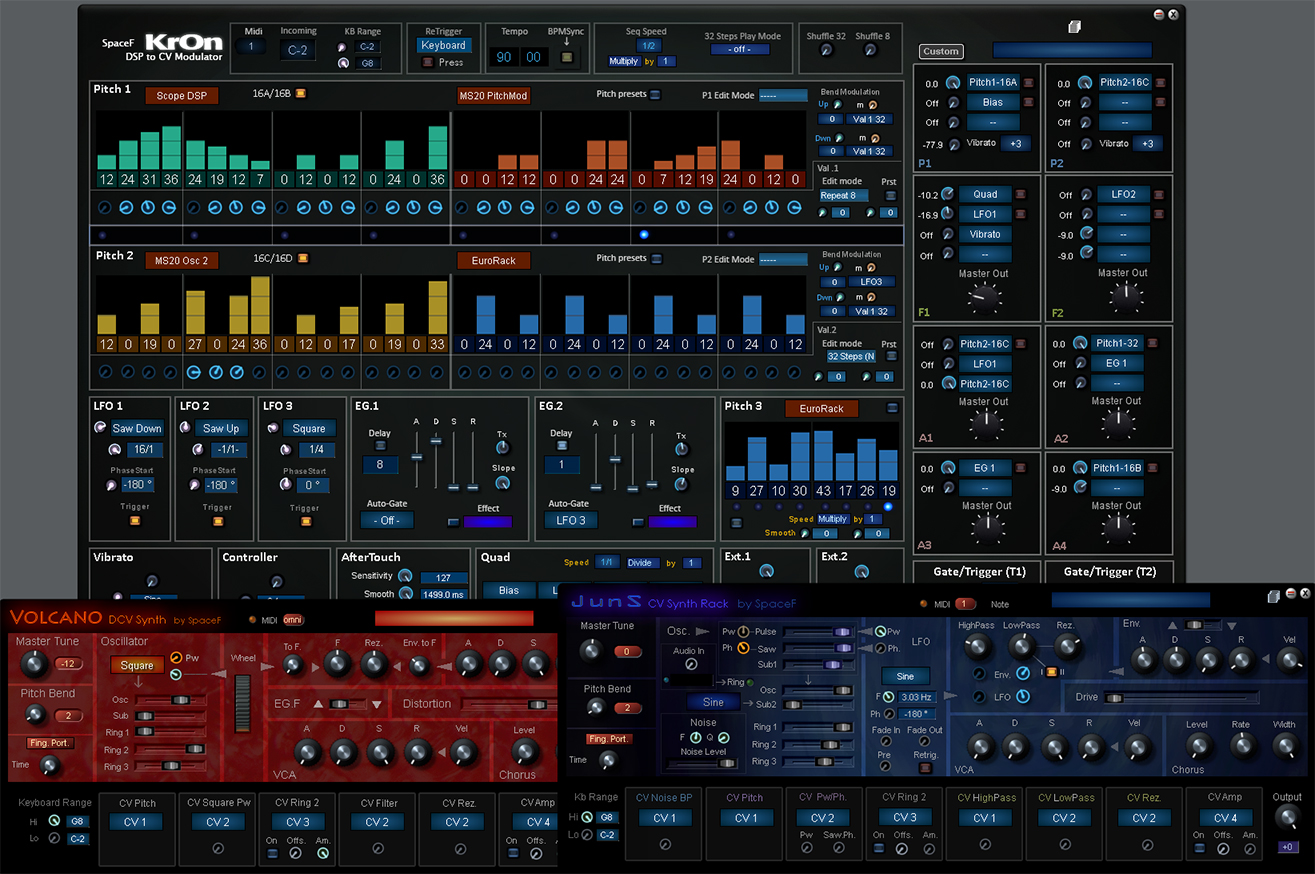Toggle CV Ring 2 On switch in Volcano

coord(272,853)
